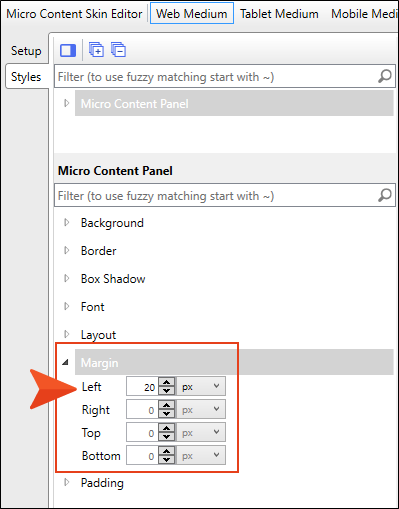Select the Web Medium button

[192, 13]
